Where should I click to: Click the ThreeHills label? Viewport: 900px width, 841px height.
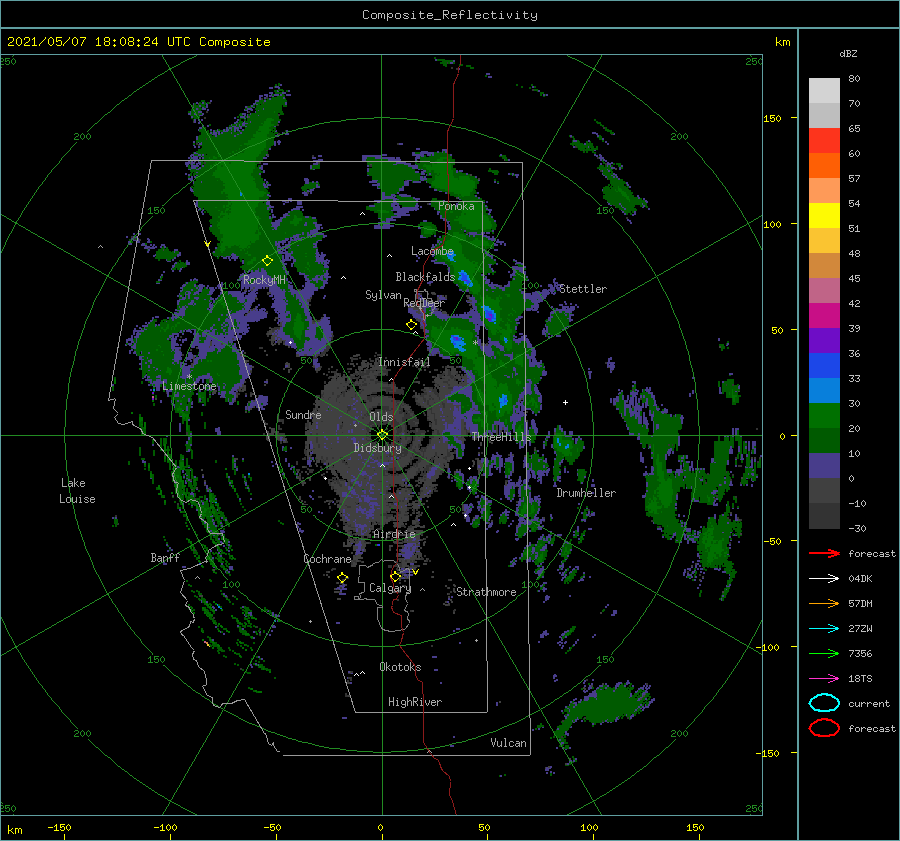pos(501,437)
